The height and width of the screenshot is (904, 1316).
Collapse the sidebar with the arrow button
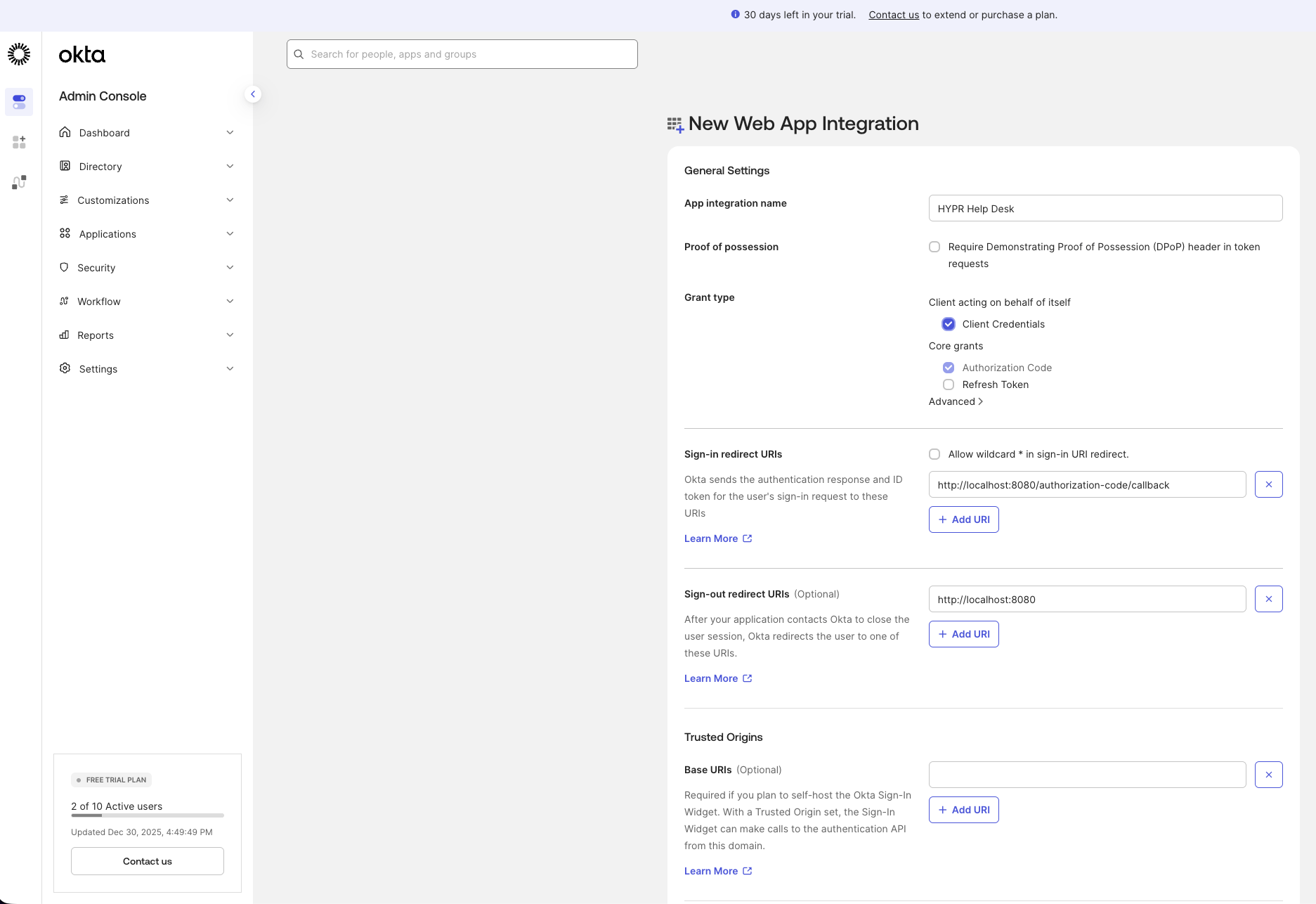tap(253, 94)
